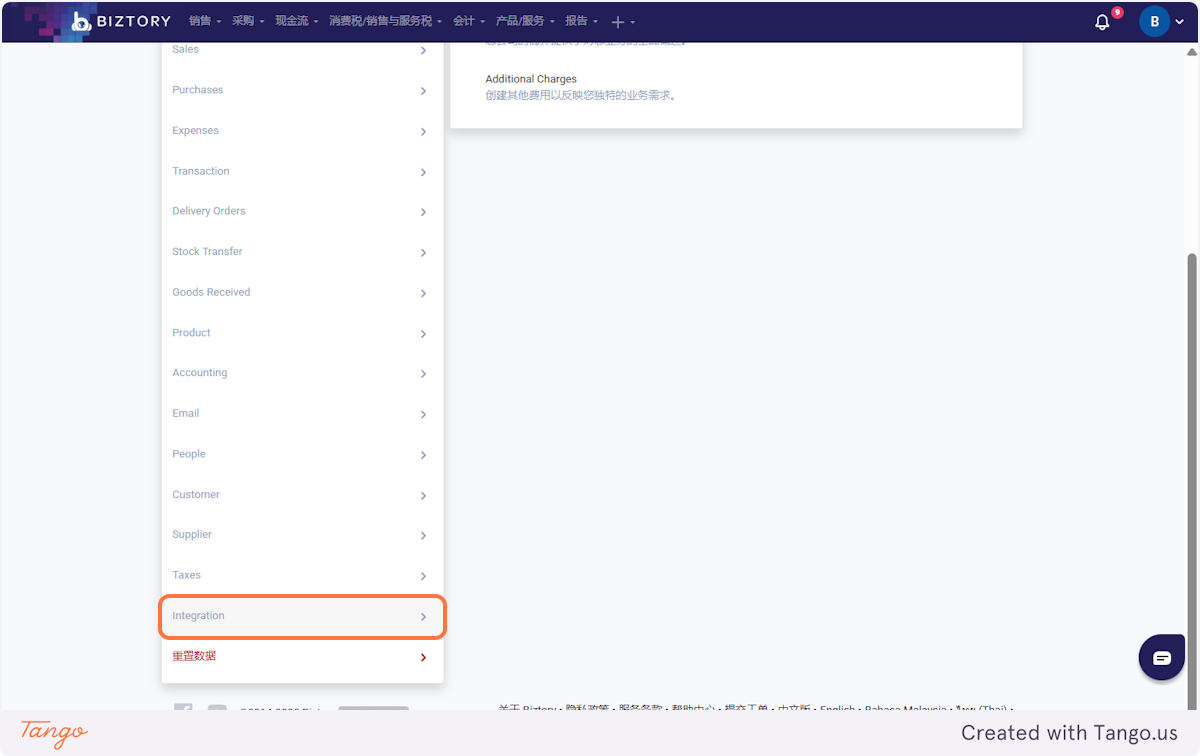
Task: Select the Stock Transfer label
Action: (x=207, y=252)
